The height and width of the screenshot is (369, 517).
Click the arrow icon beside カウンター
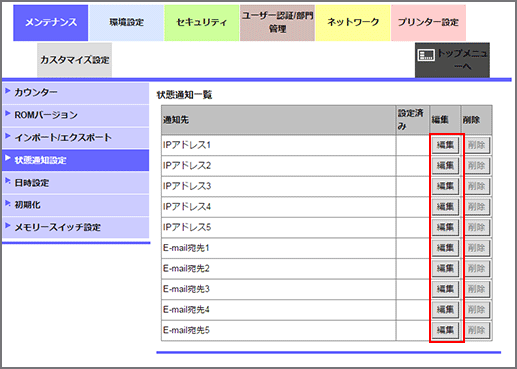click(8, 91)
